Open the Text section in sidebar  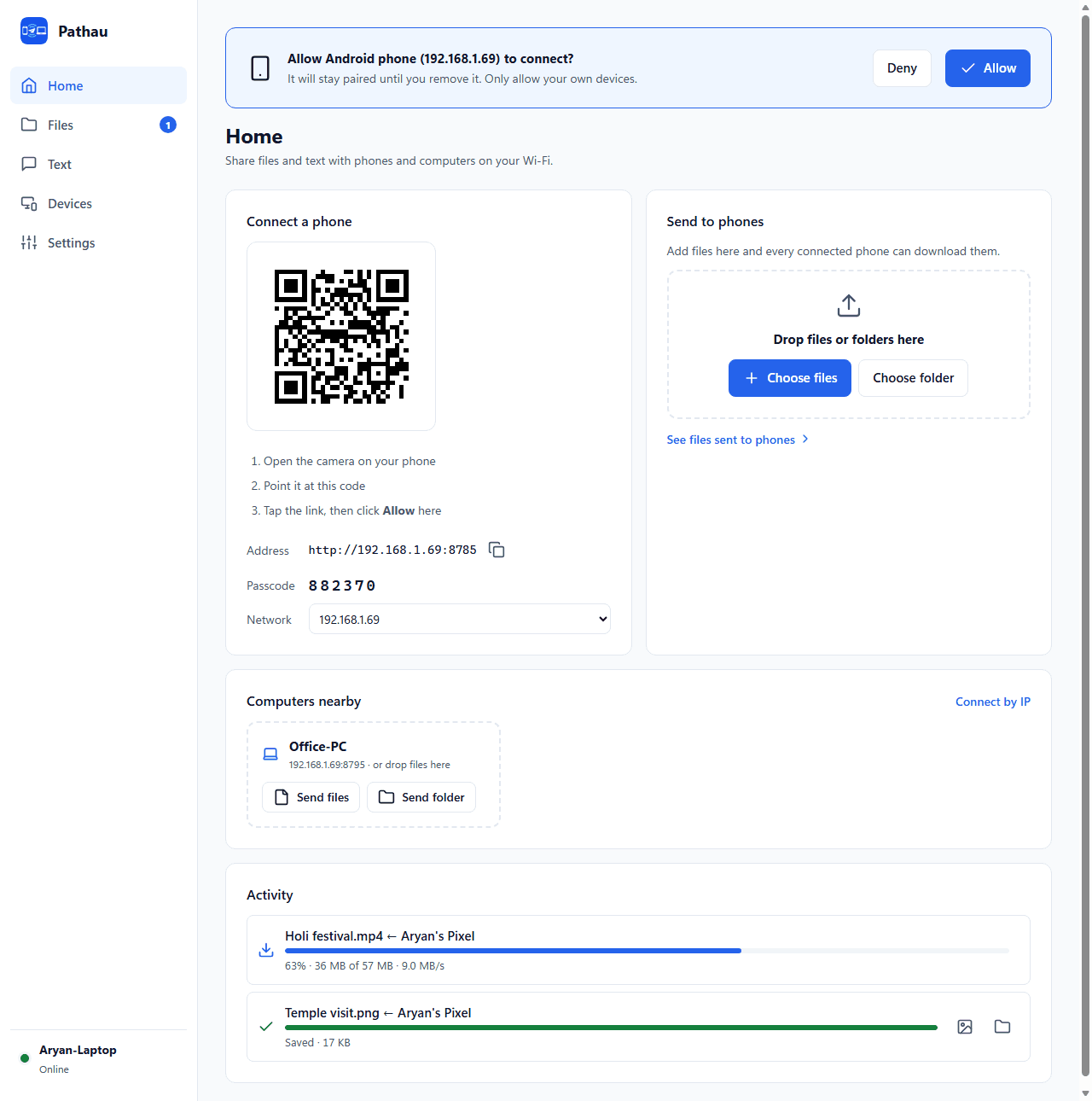[x=99, y=164]
